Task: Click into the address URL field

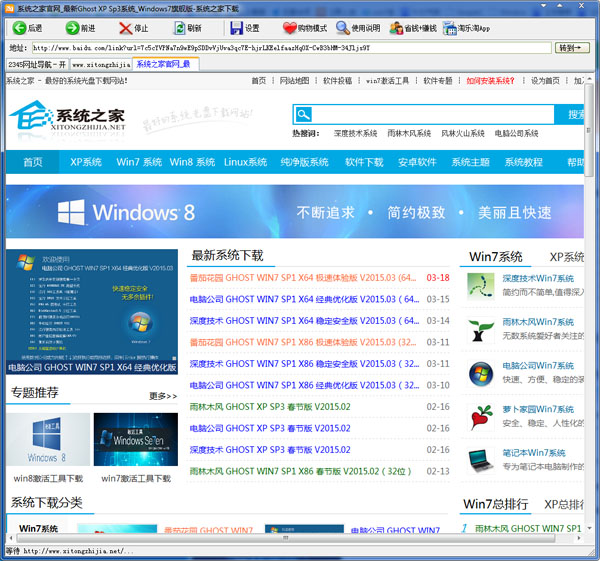Action: 291,48
